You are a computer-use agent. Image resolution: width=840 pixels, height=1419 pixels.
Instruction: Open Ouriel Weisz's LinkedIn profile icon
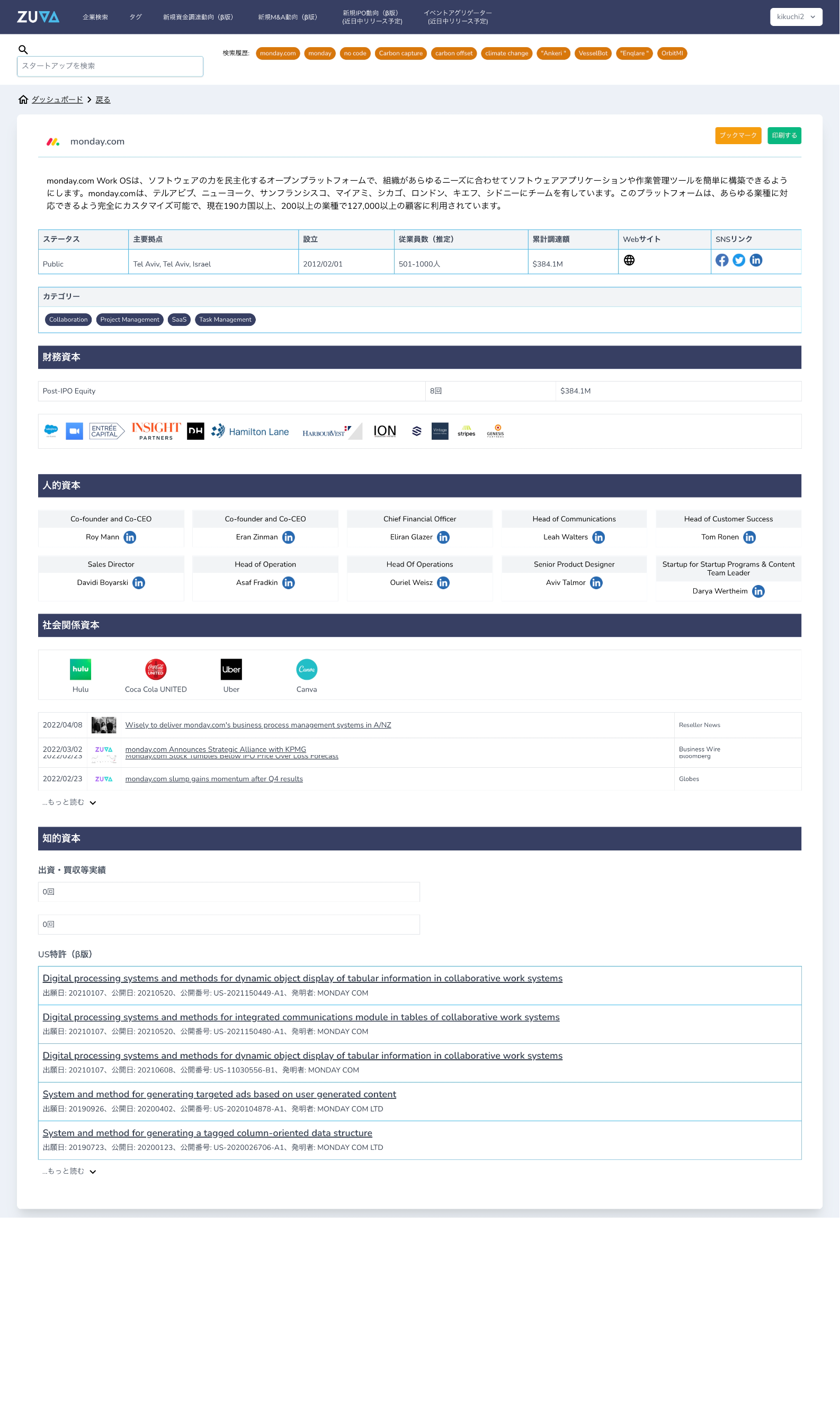[444, 583]
